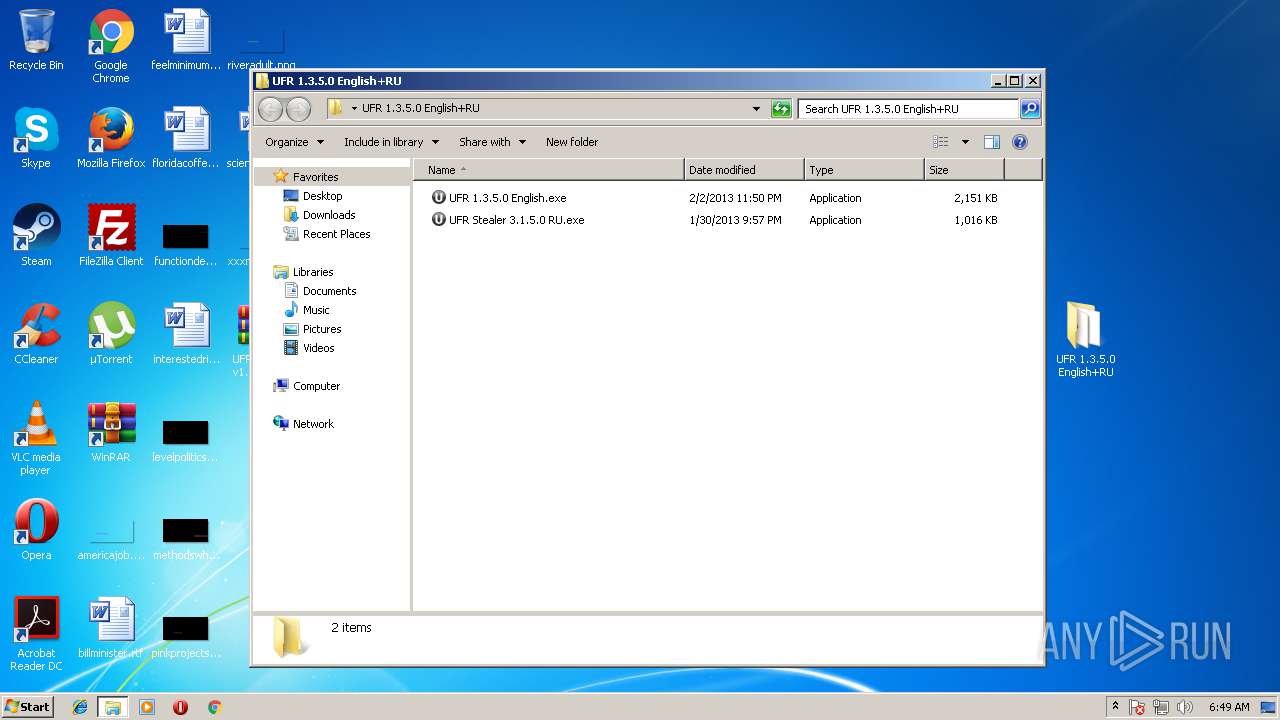
Task: Open Share with dropdown
Action: (x=492, y=142)
